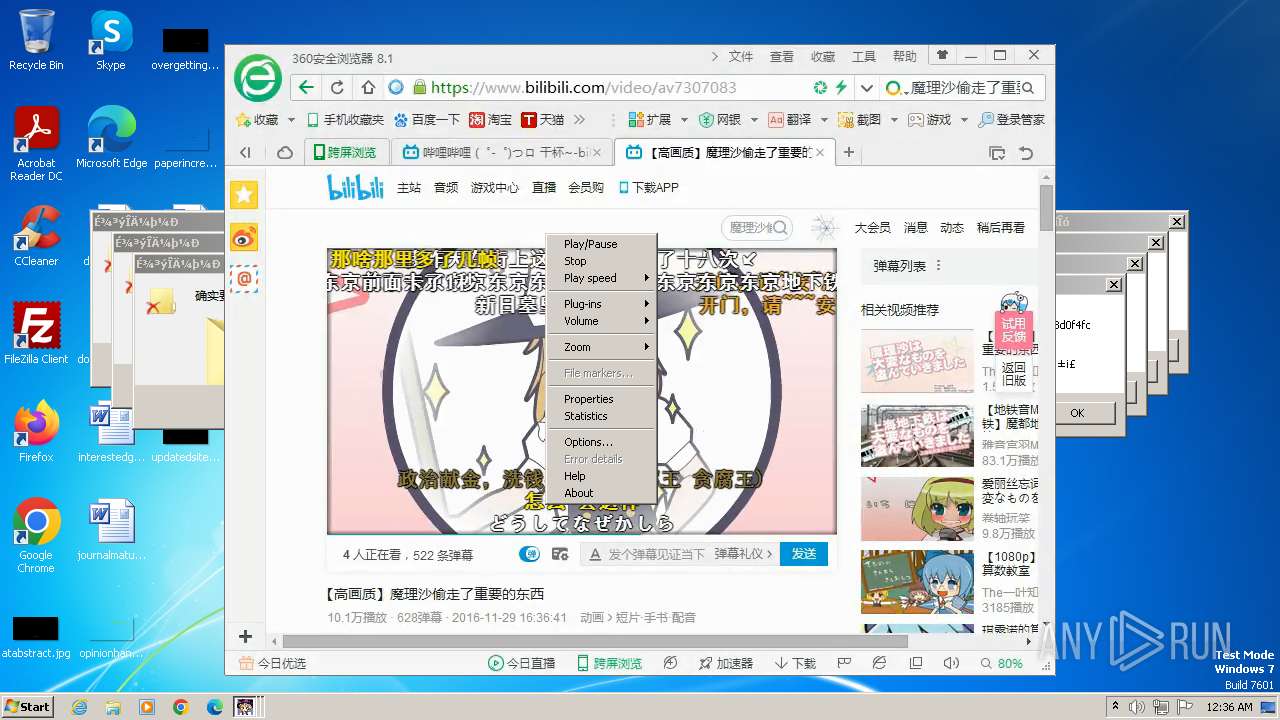Add a sidebar item with the plus icon
The width and height of the screenshot is (1280, 720).
[245, 636]
